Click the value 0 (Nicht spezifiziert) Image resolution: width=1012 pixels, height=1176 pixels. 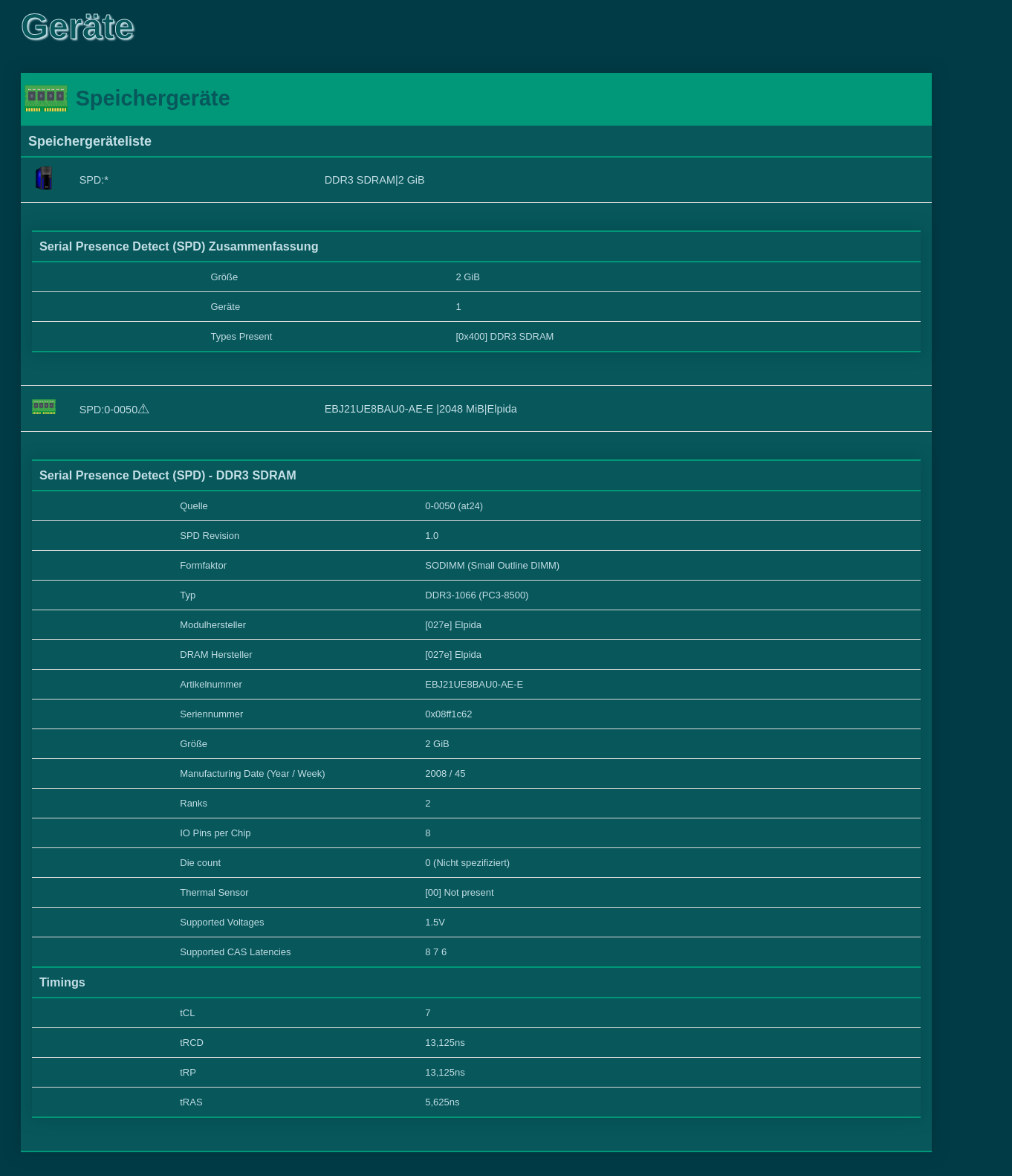[467, 863]
